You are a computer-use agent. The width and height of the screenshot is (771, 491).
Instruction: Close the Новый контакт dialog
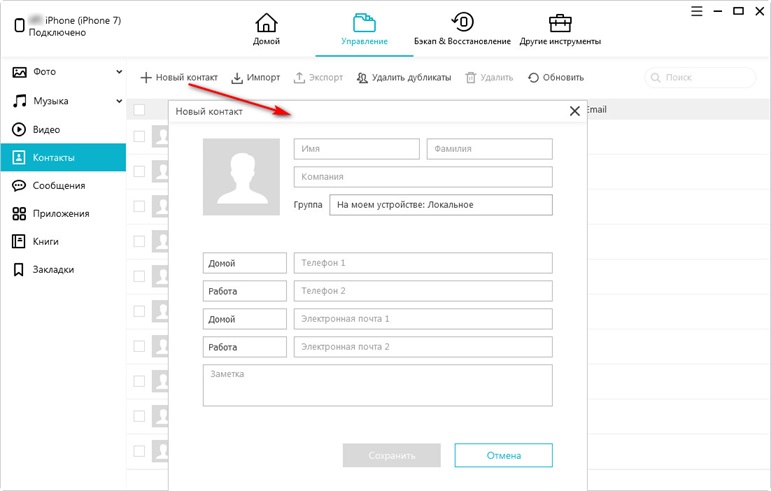tap(574, 111)
